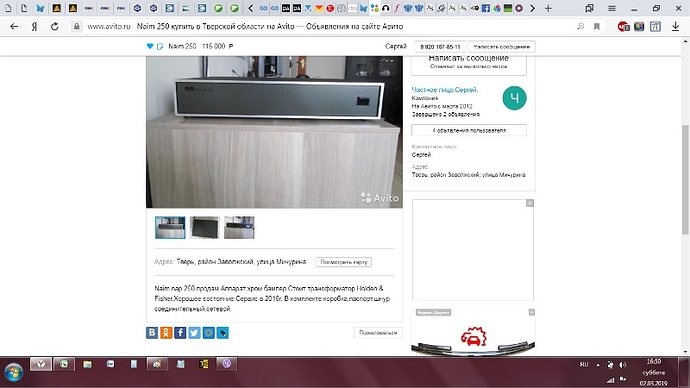Image resolution: width=690 pixels, height=388 pixels.
Task: Open seller profile link 'Частное лицо'
Action: [444, 90]
